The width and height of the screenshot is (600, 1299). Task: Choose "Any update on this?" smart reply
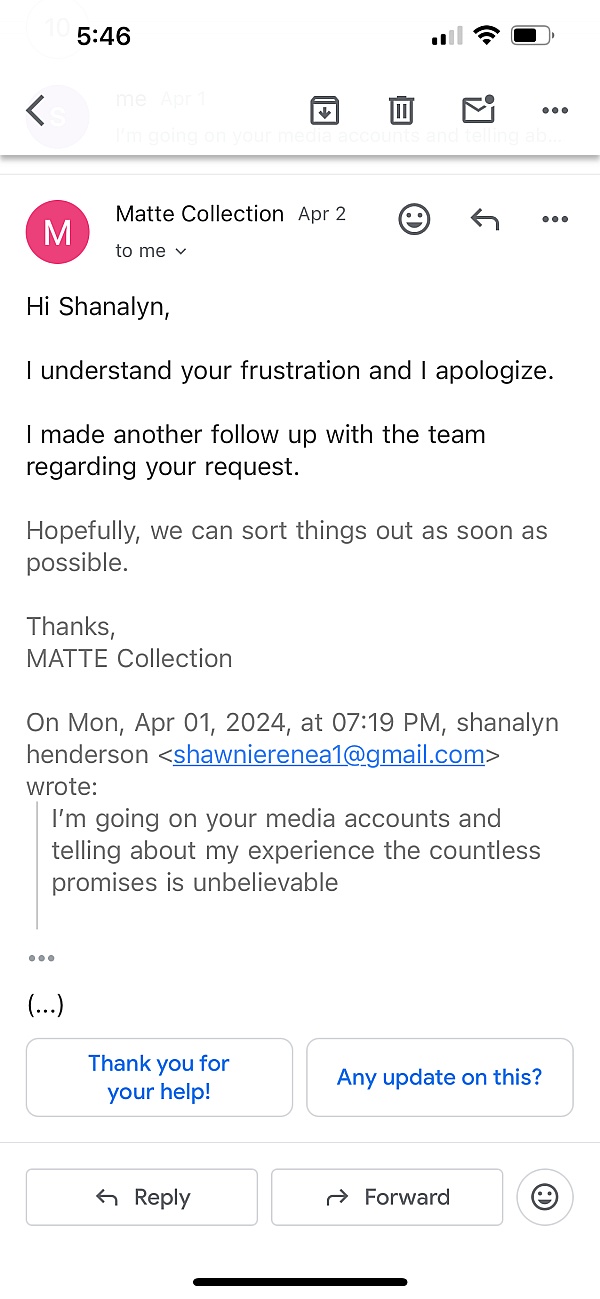[x=440, y=1077]
